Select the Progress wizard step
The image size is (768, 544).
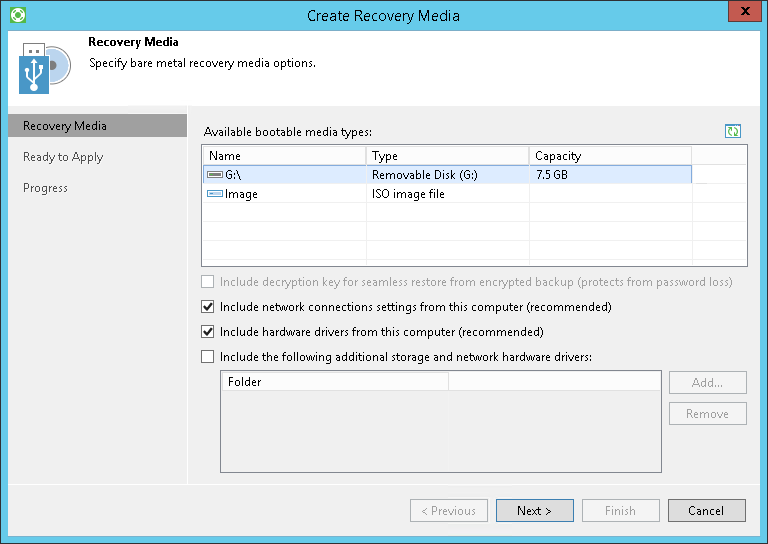coord(46,188)
